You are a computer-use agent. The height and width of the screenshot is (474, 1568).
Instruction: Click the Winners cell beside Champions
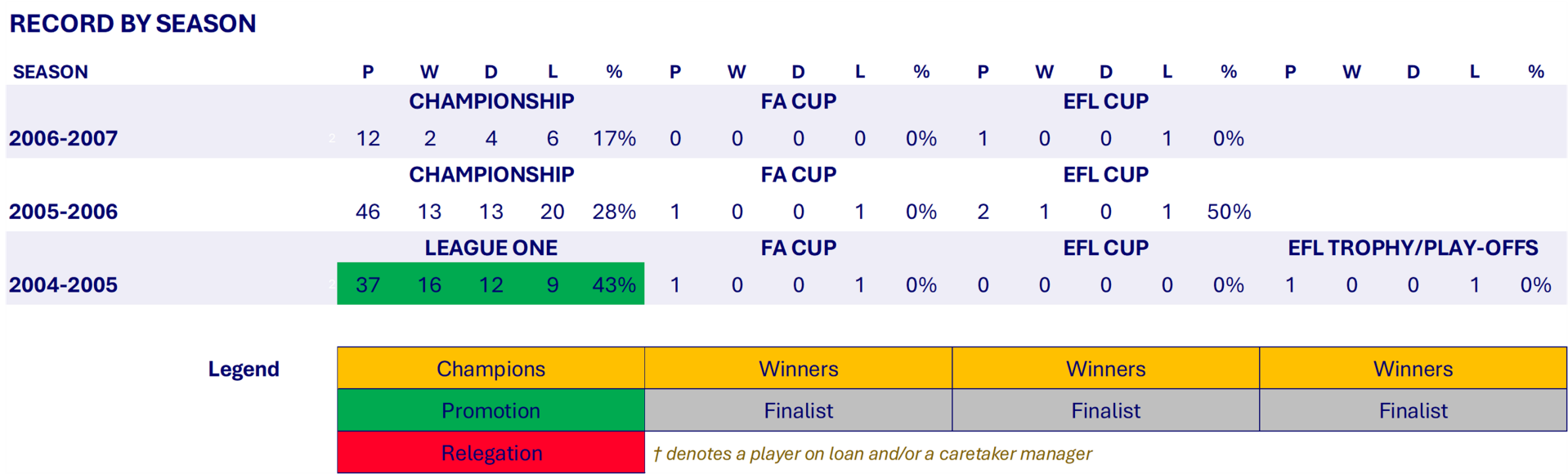[x=798, y=369]
